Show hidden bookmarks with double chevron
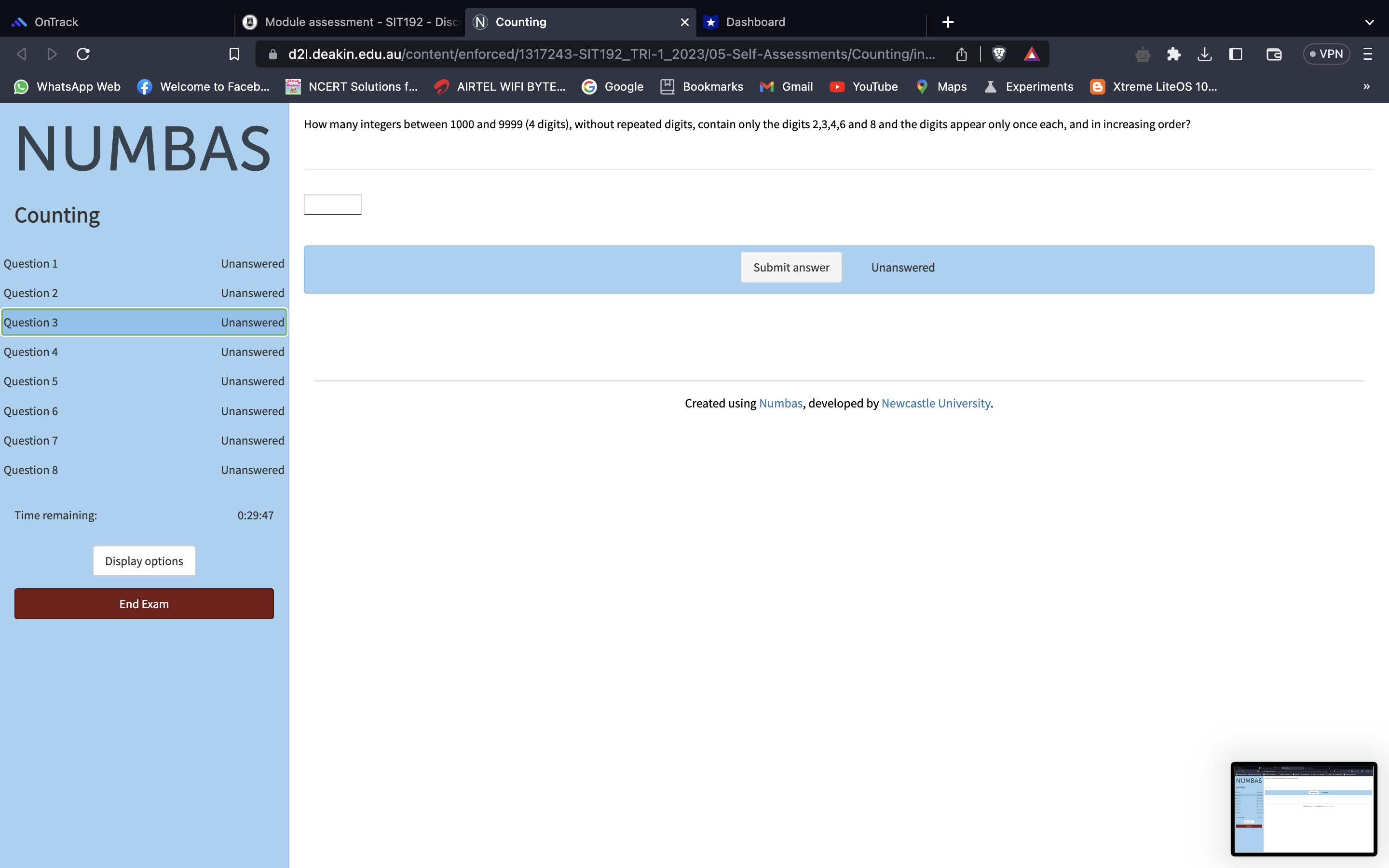The image size is (1389, 868). click(x=1366, y=87)
